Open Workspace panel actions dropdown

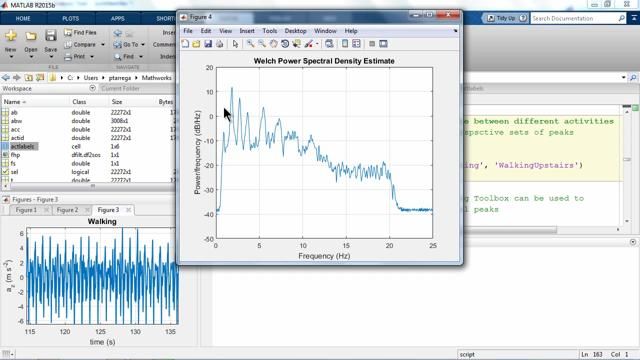[92, 88]
